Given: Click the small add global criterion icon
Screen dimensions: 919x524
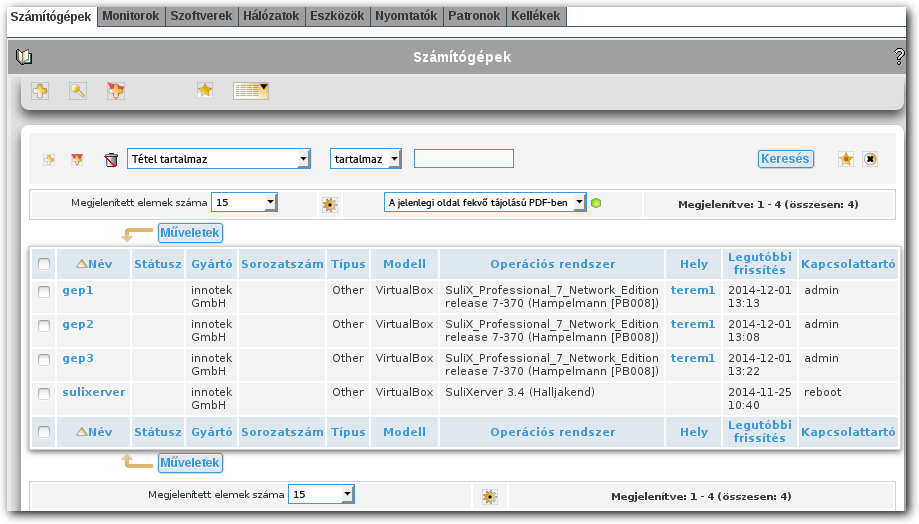Looking at the screenshot, I should [x=77, y=159].
